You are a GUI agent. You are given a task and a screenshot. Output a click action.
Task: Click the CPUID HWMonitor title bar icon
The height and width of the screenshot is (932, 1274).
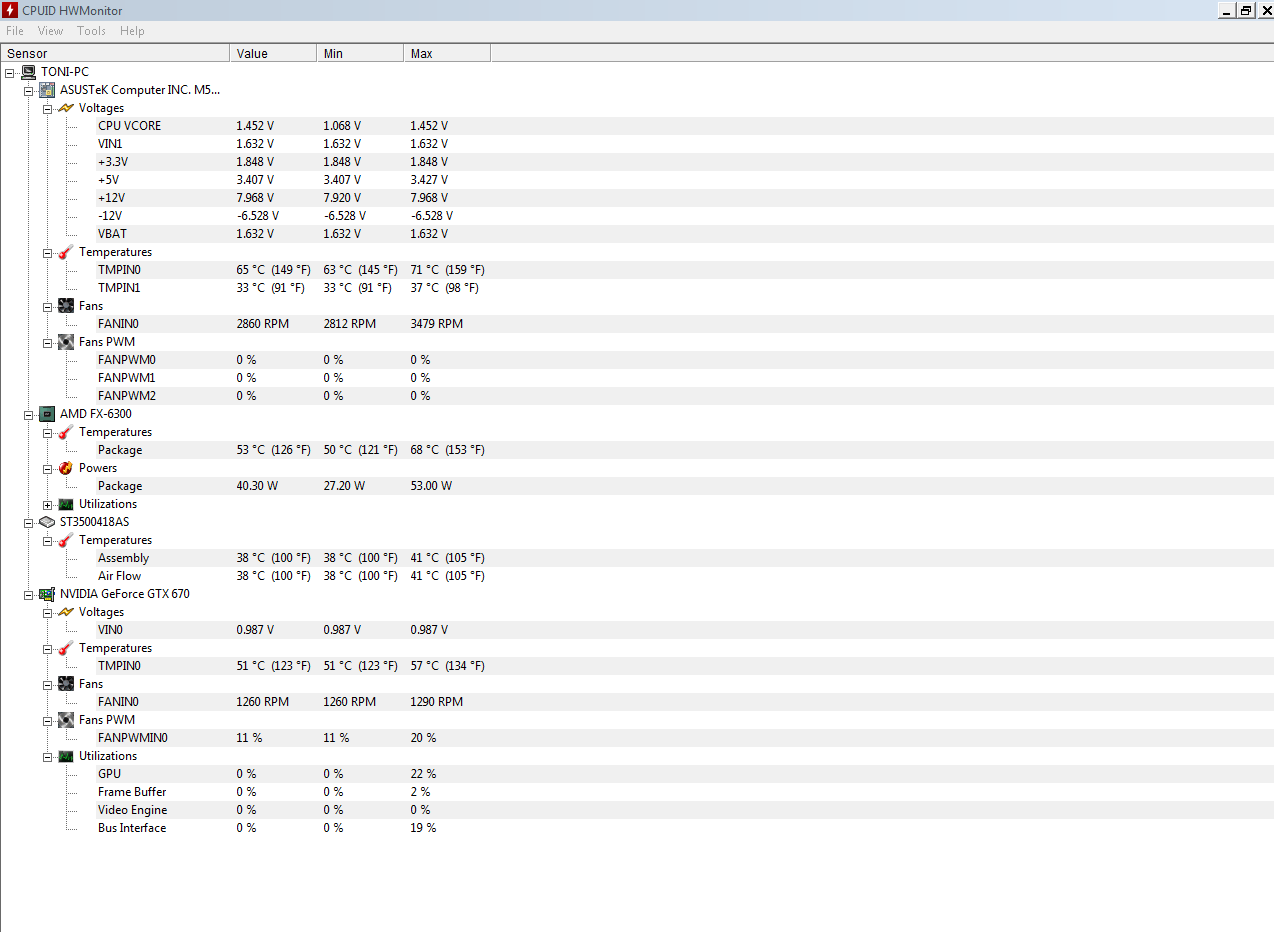10,10
